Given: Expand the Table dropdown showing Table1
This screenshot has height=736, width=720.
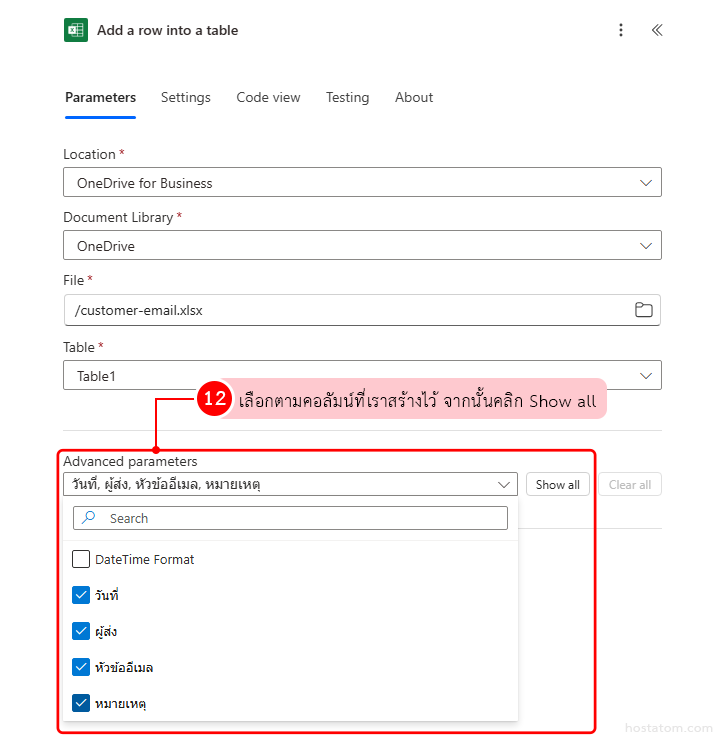Looking at the screenshot, I should pos(645,376).
